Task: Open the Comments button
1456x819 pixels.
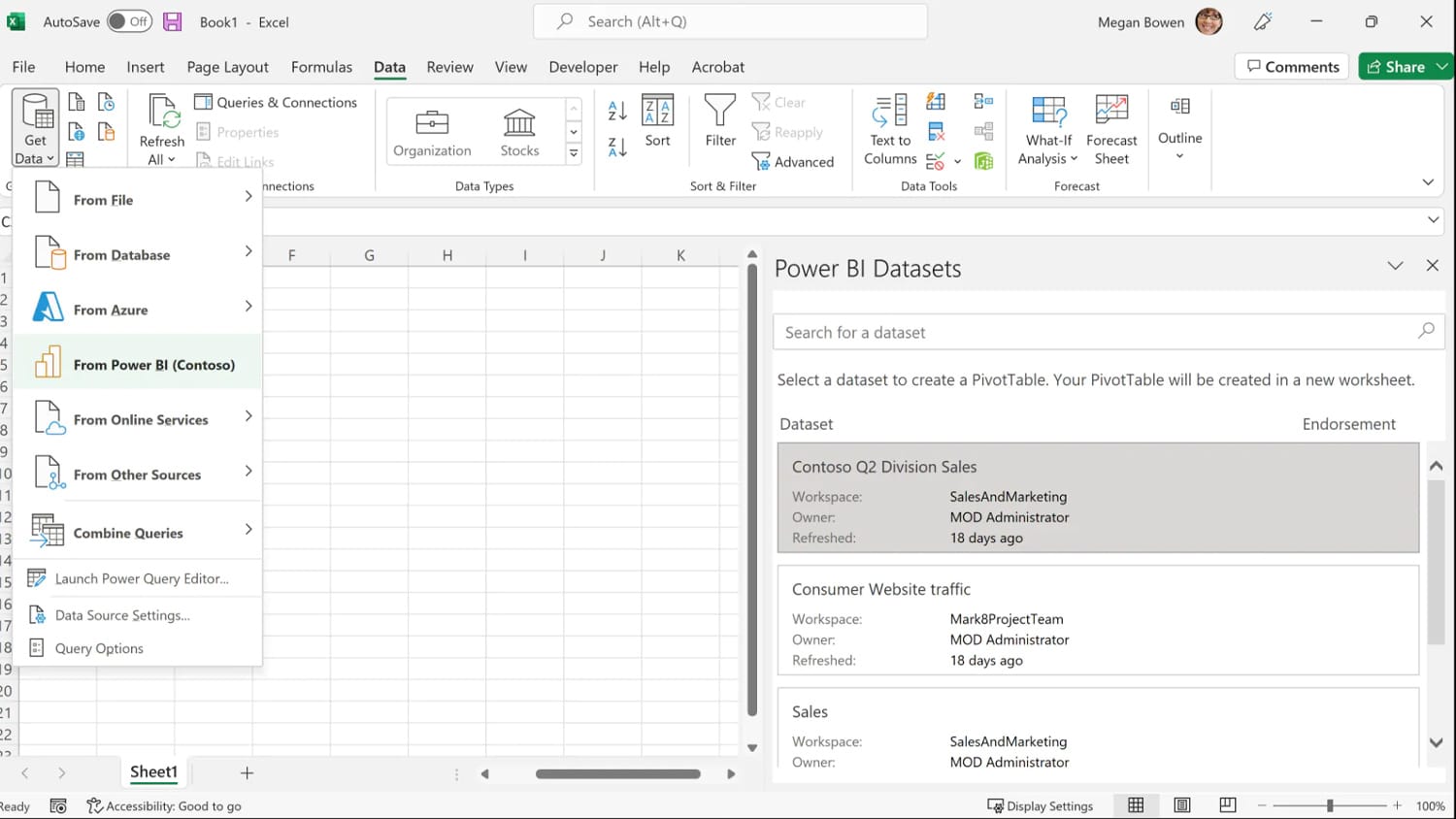Action: click(1292, 66)
